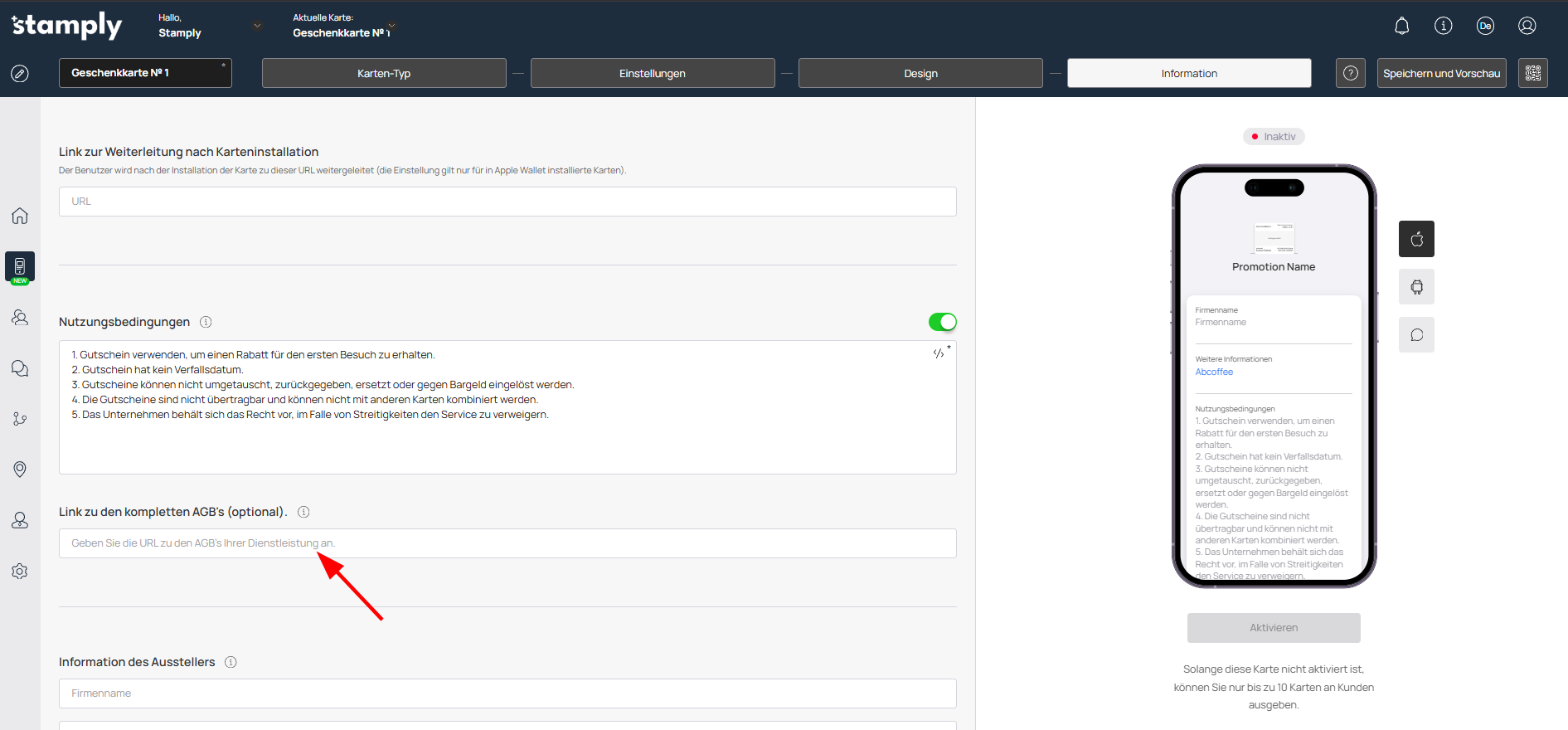Open the location pin sidebar icon
Screen dimensions: 1568x730
[x=20, y=470]
